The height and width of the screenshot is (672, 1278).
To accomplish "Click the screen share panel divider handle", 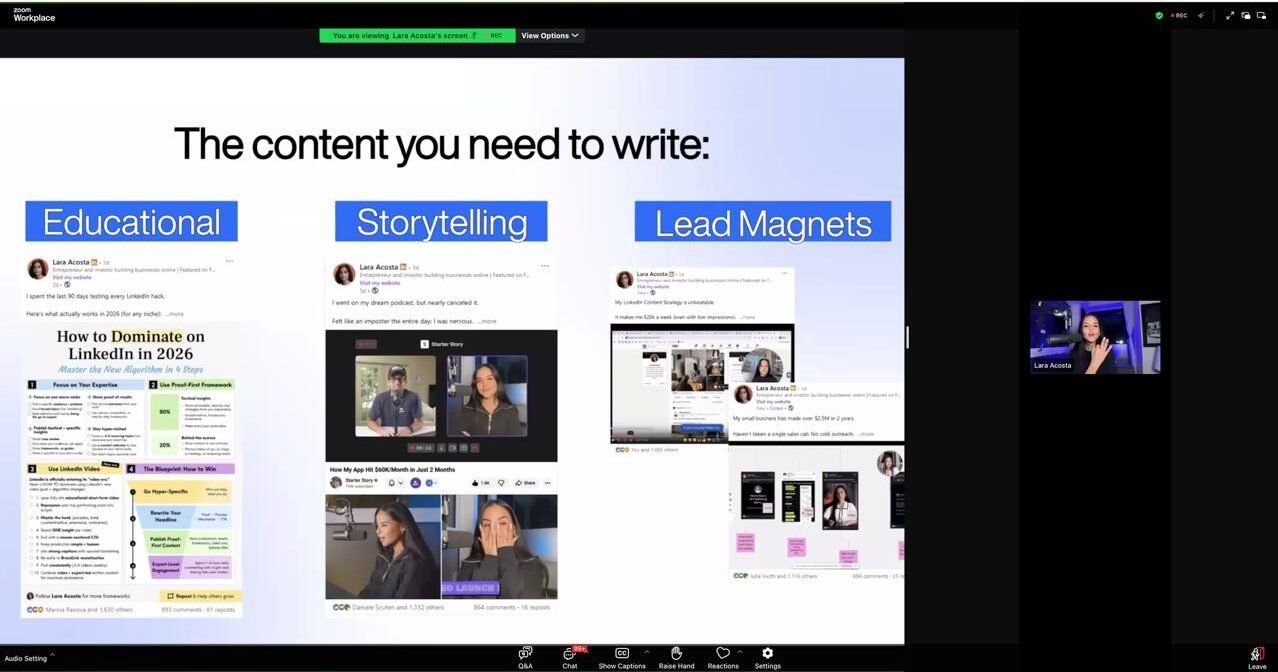I will coord(907,337).
